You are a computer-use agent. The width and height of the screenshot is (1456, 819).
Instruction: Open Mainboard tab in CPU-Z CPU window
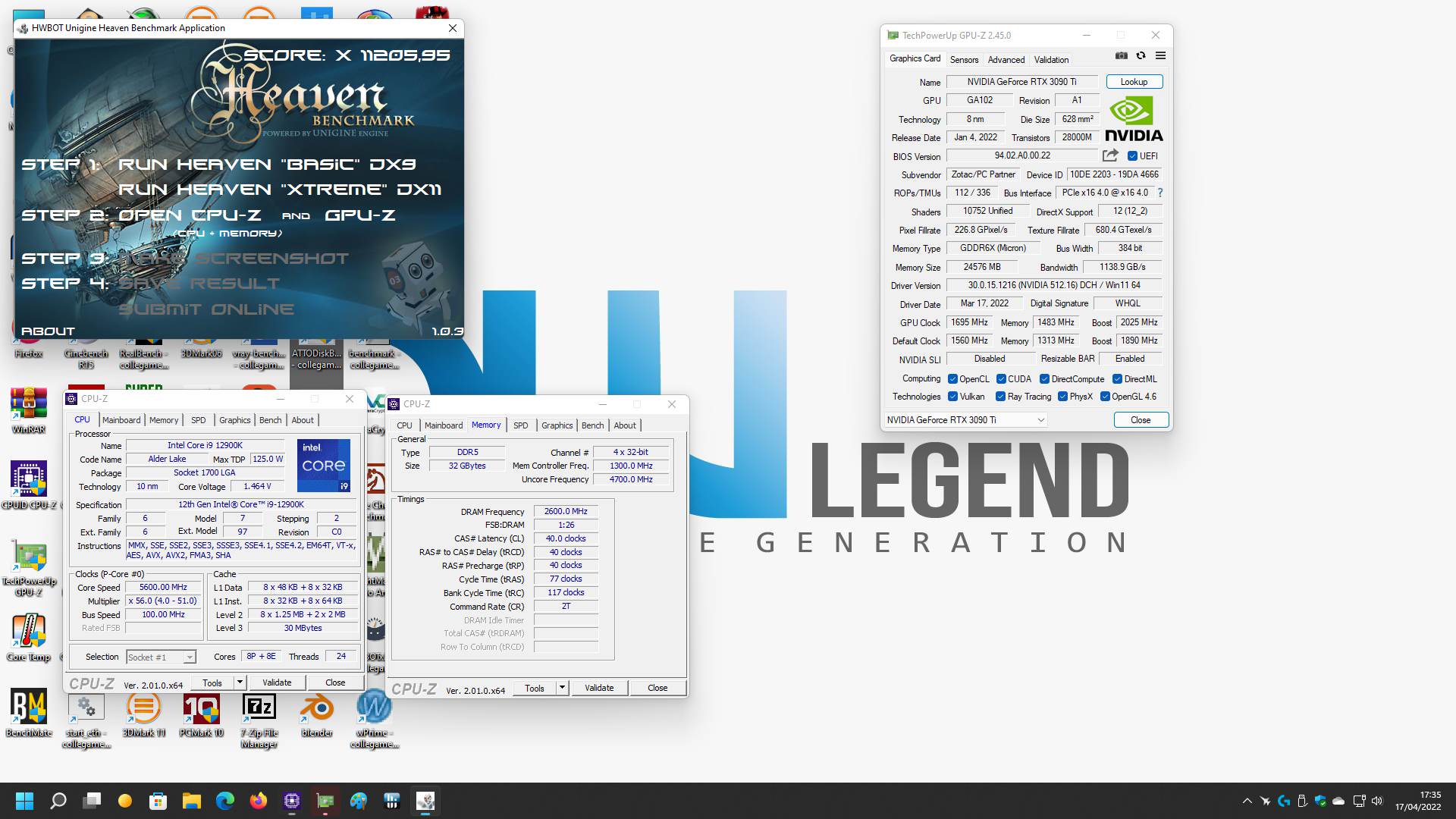point(121,420)
